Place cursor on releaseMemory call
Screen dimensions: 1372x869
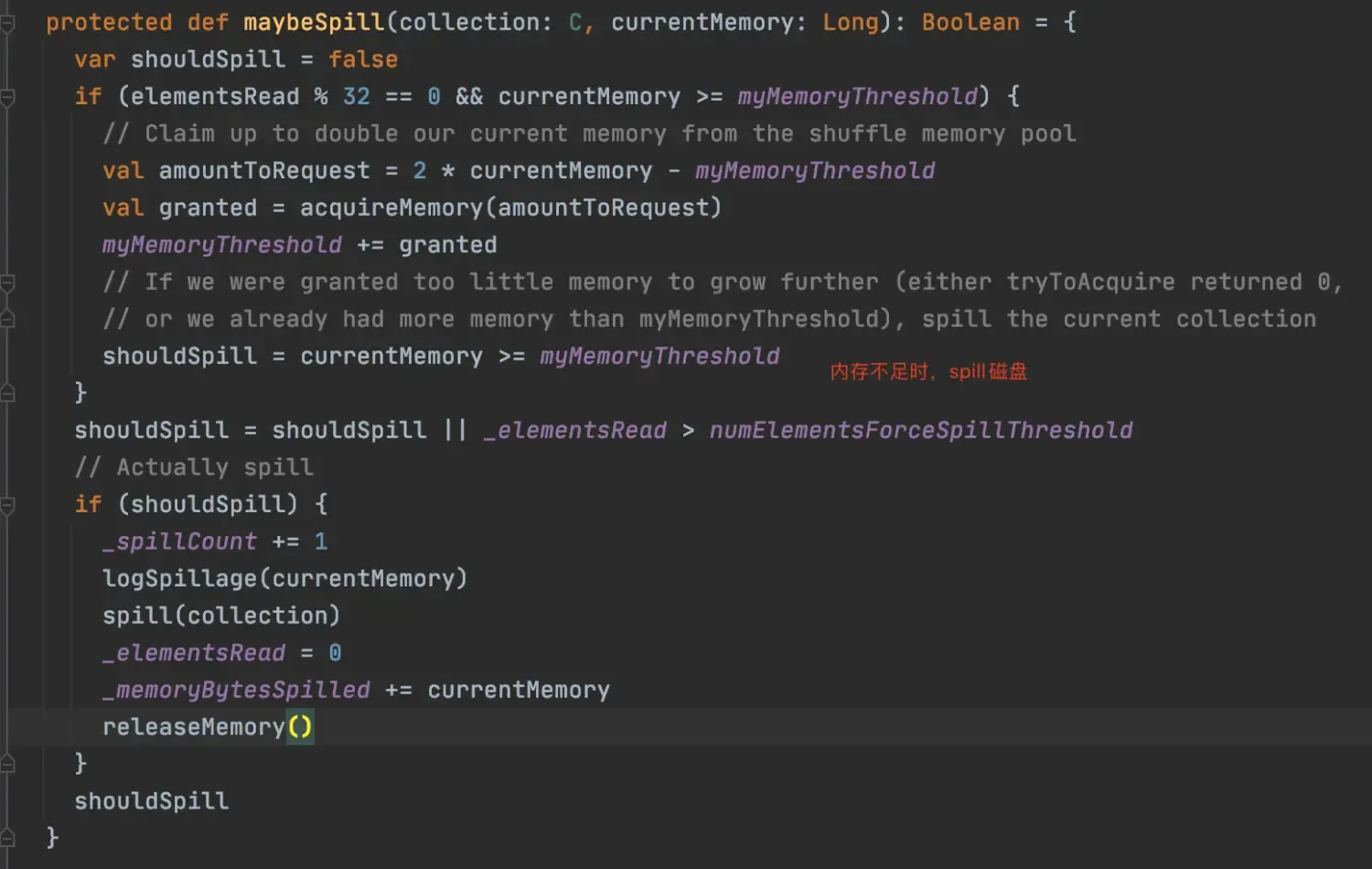(193, 727)
